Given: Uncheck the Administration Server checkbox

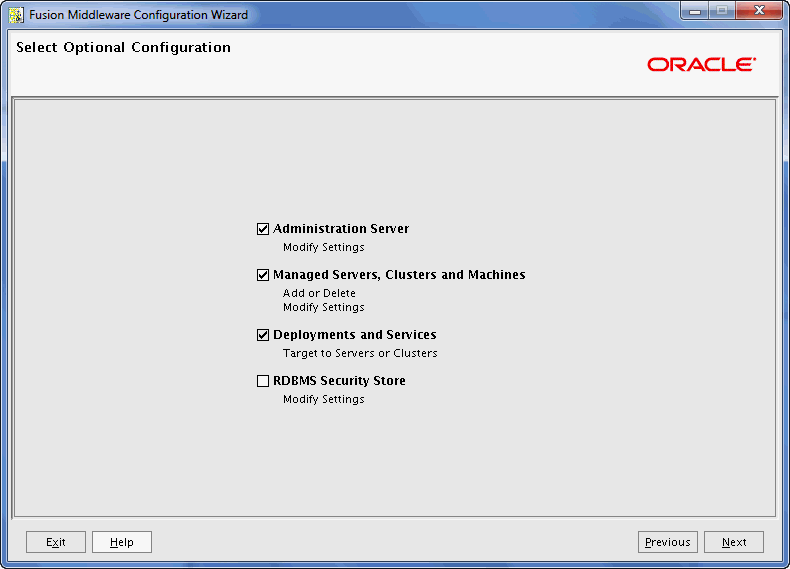Looking at the screenshot, I should 263,229.
